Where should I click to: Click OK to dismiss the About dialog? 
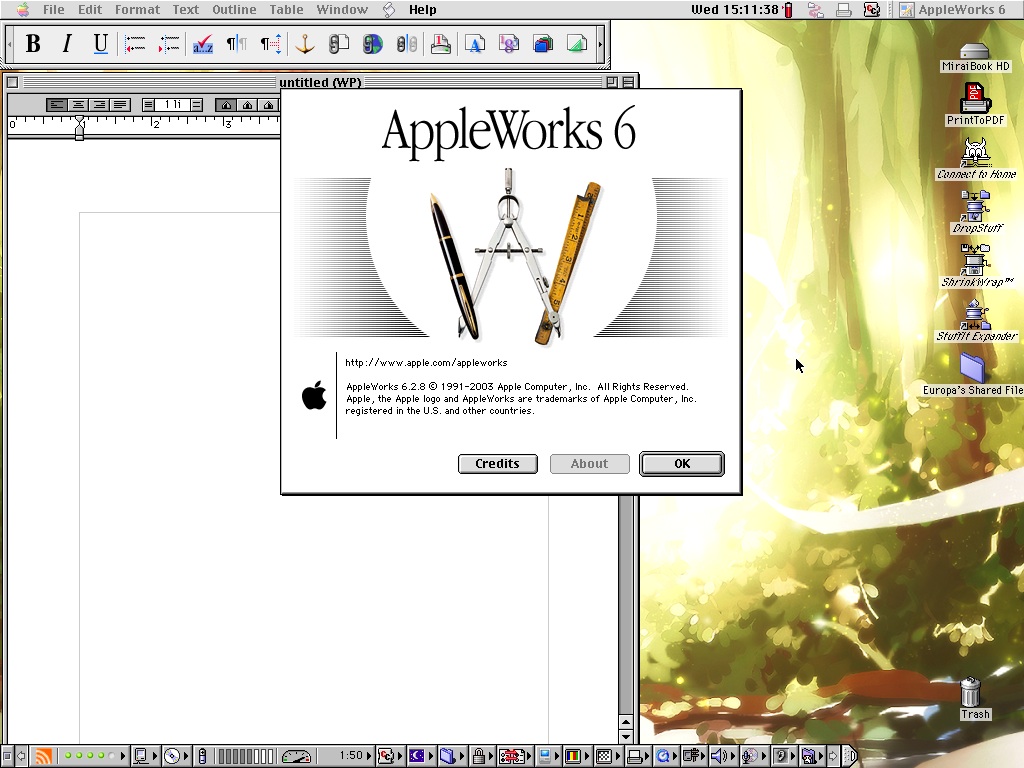(681, 464)
